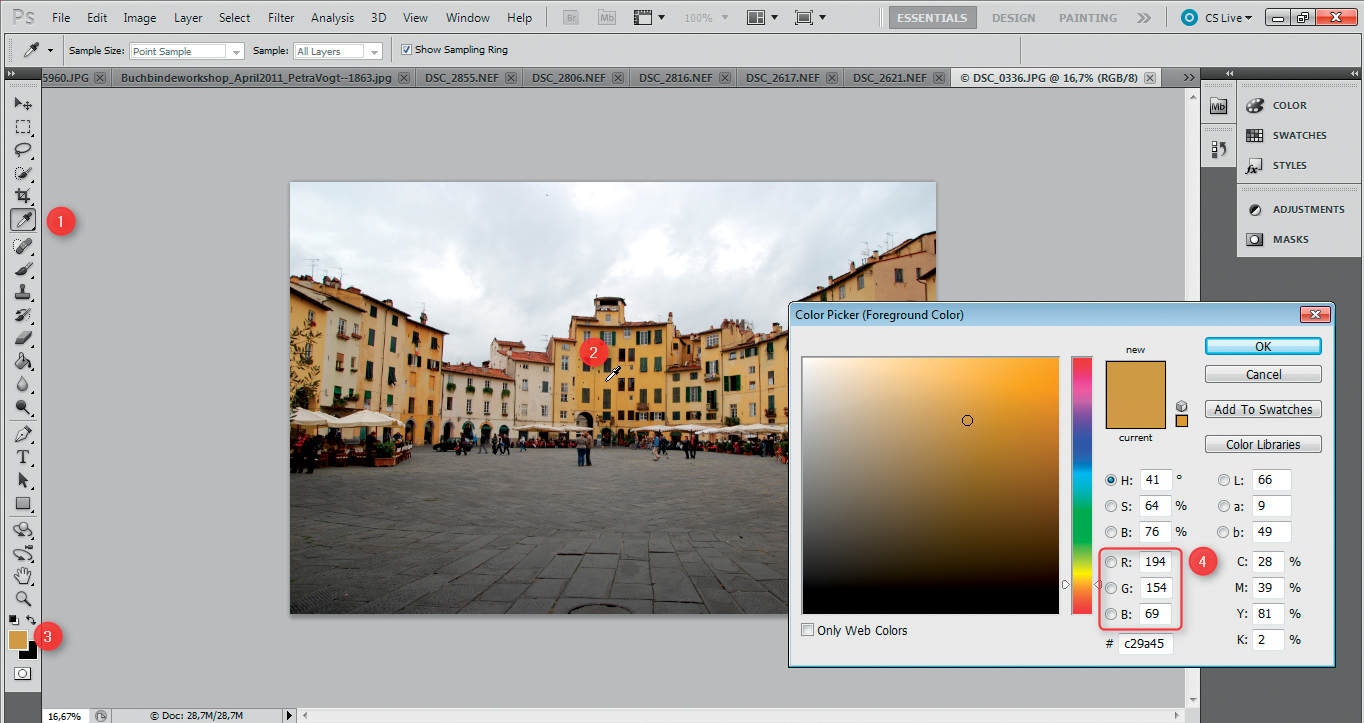Show hidden document tabs chevron
The height and width of the screenshot is (723, 1364).
tap(1188, 77)
